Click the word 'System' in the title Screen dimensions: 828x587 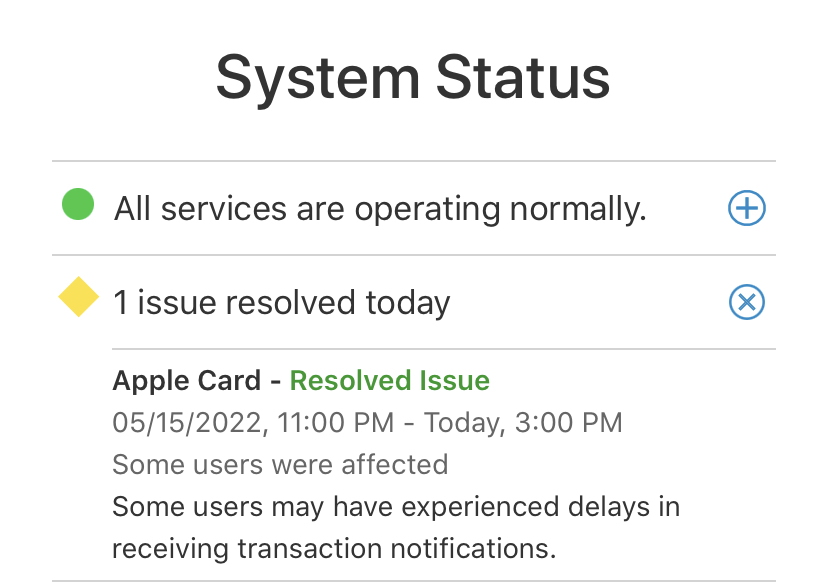pos(318,79)
